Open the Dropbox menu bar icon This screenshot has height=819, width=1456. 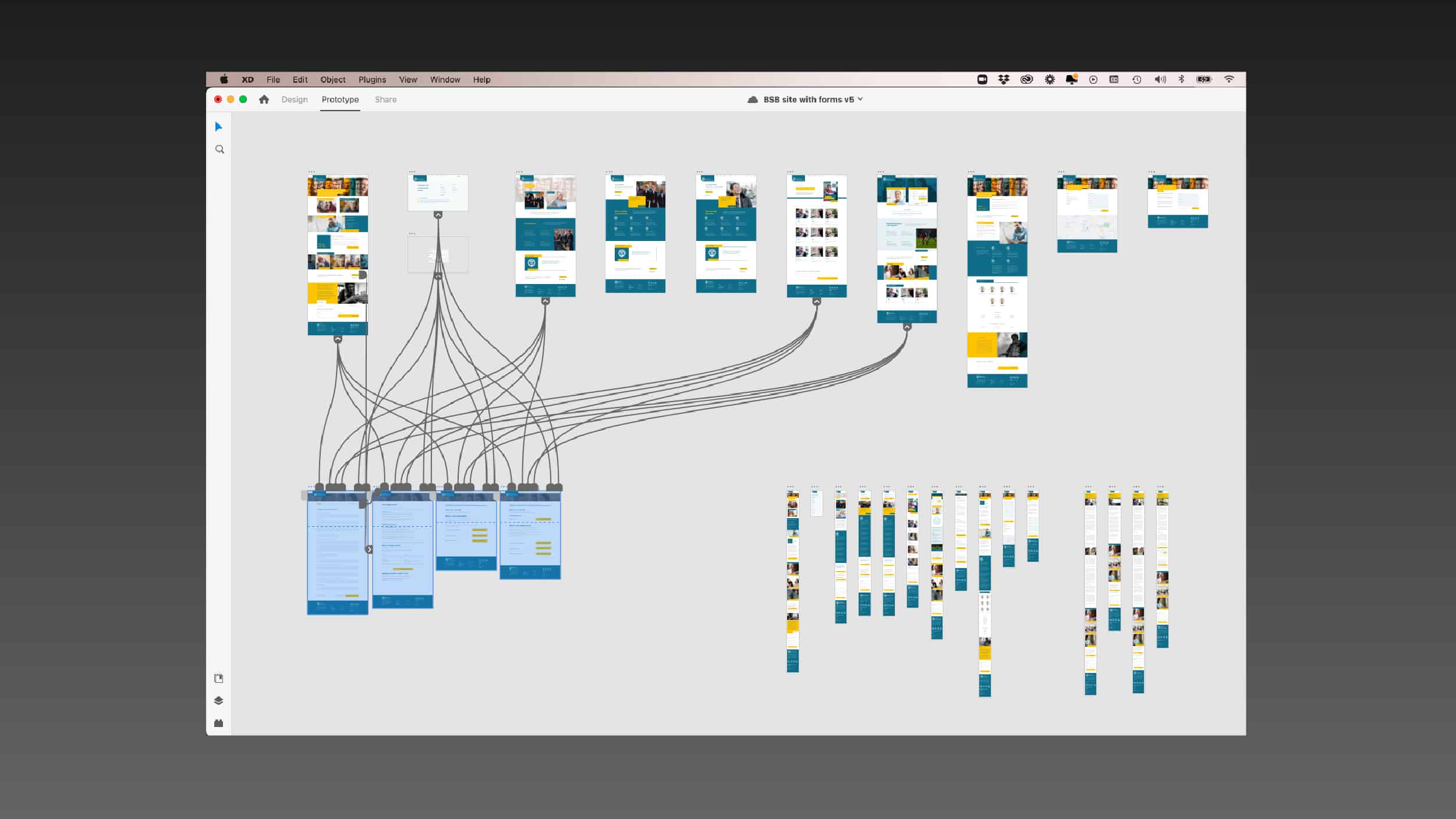click(1004, 80)
